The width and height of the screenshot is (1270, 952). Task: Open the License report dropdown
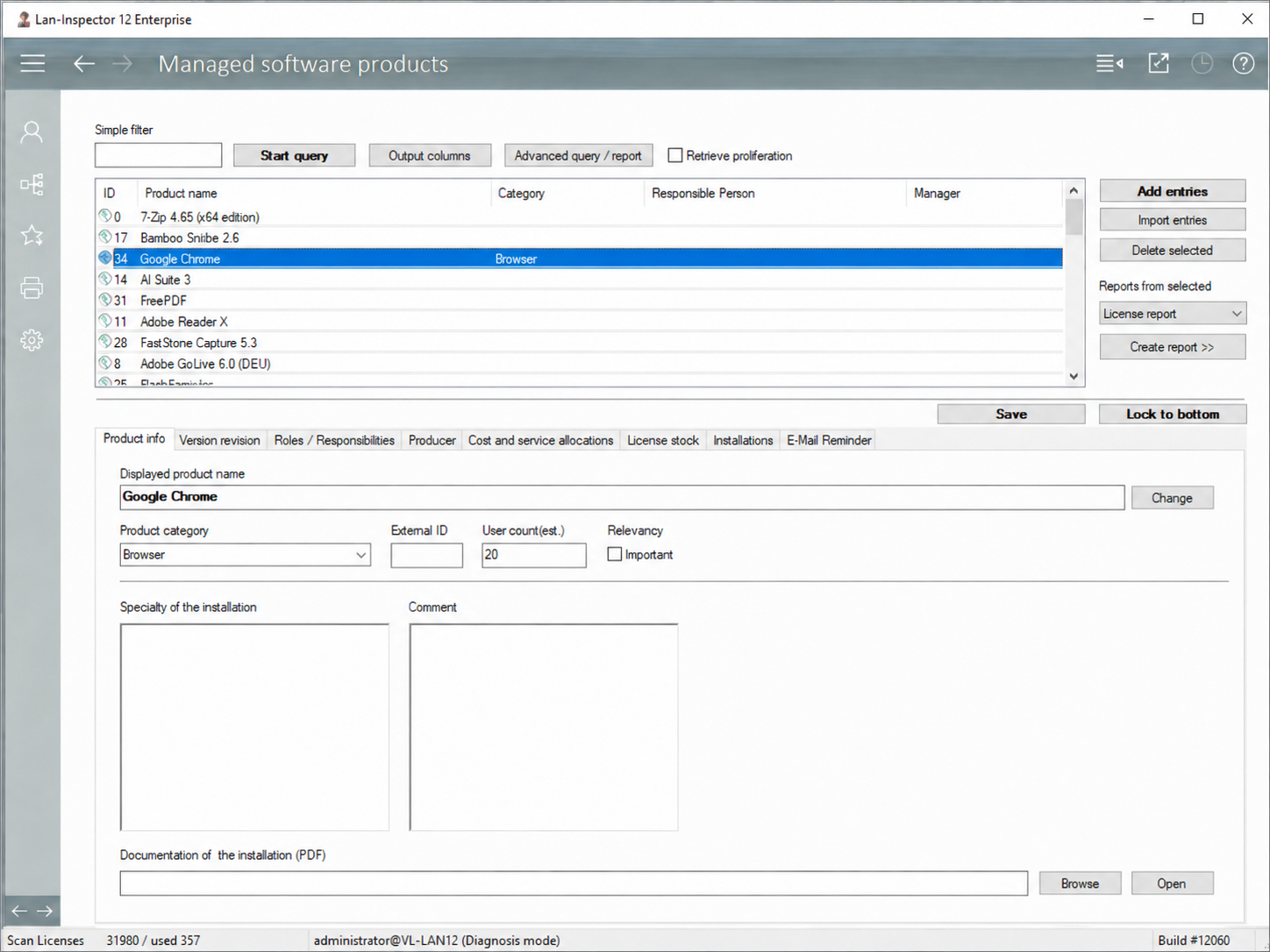tap(1172, 314)
